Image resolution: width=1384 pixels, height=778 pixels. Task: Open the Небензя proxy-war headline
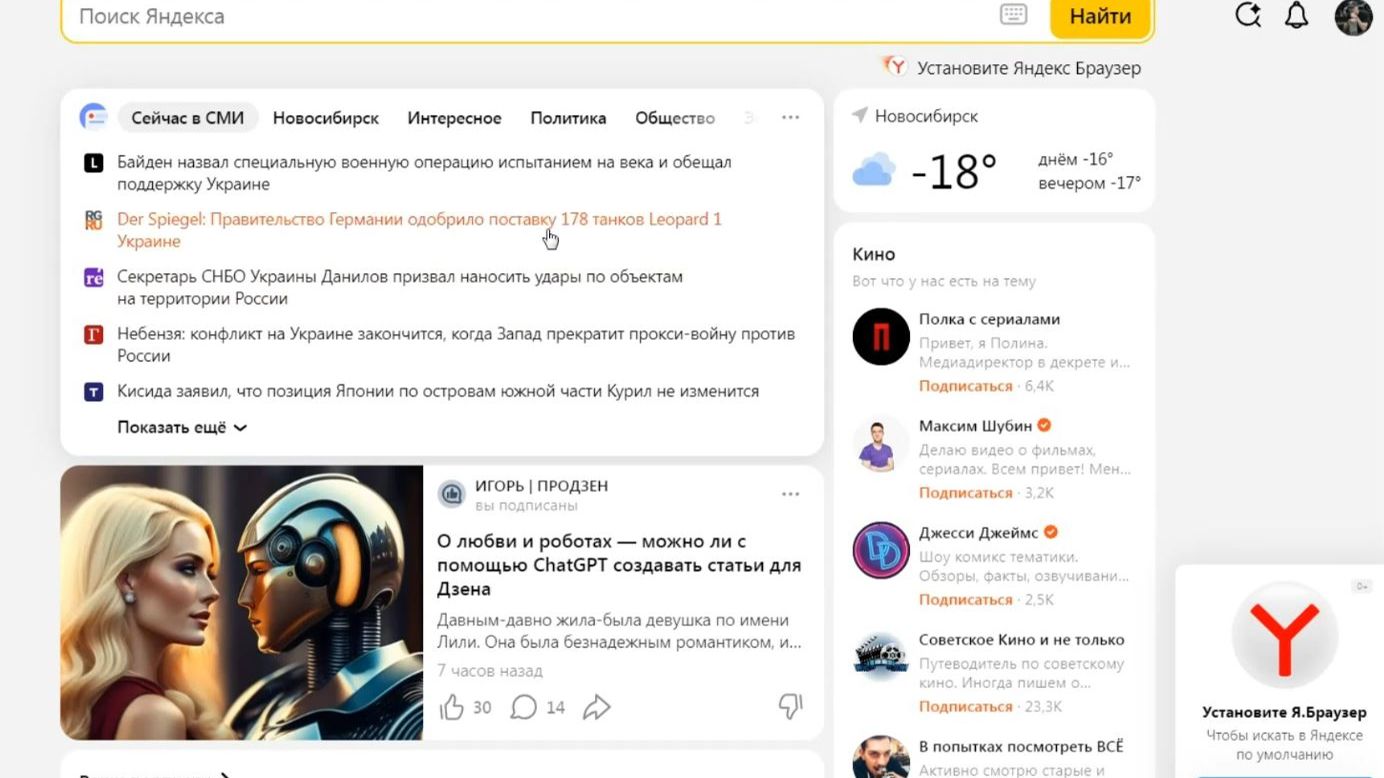[456, 344]
